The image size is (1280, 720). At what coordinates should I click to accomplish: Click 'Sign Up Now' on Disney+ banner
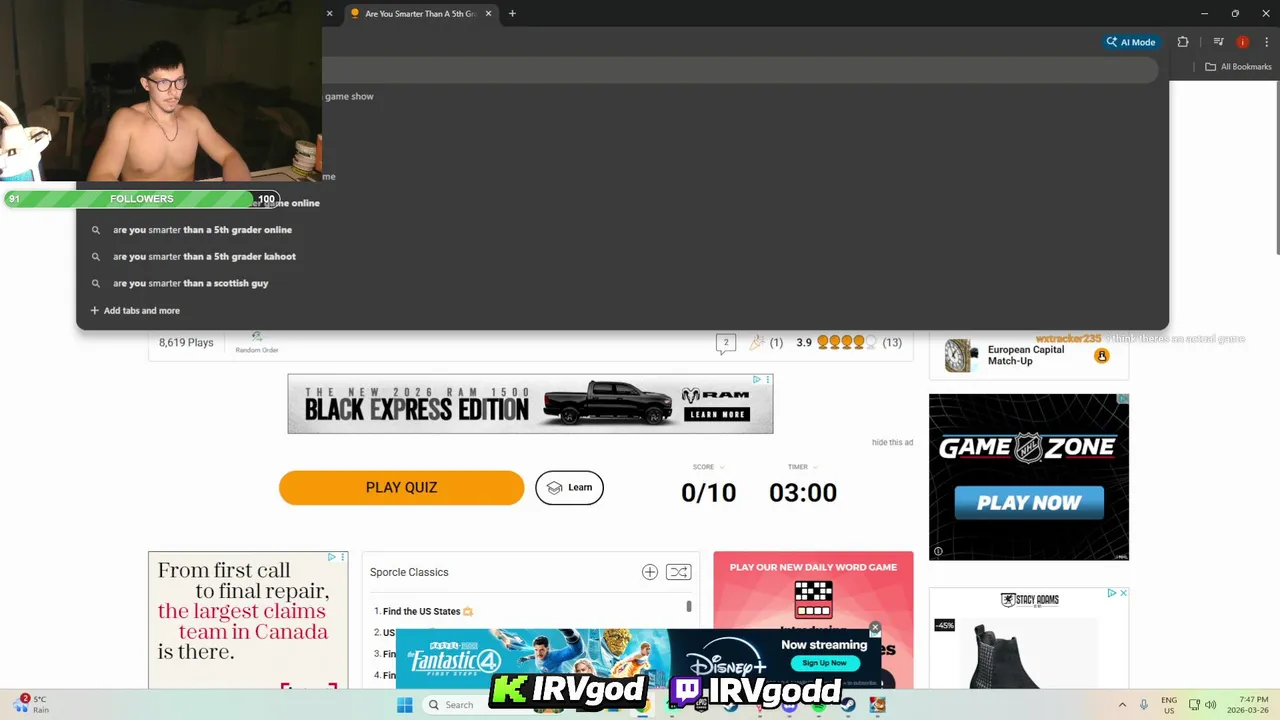824,663
